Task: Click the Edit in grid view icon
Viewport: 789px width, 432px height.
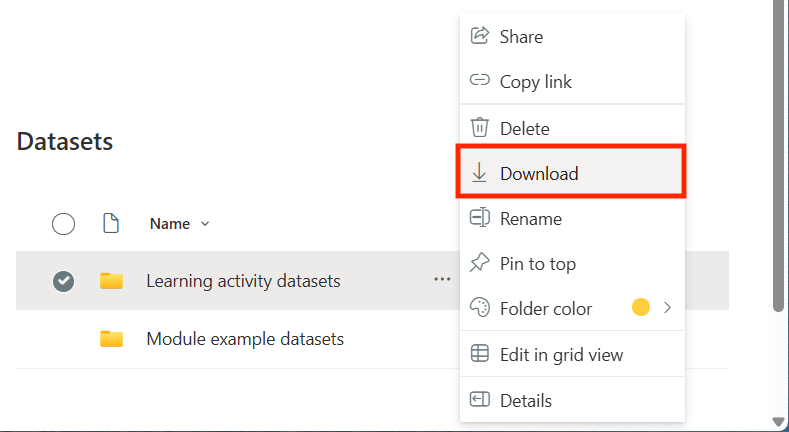Action: (x=480, y=354)
